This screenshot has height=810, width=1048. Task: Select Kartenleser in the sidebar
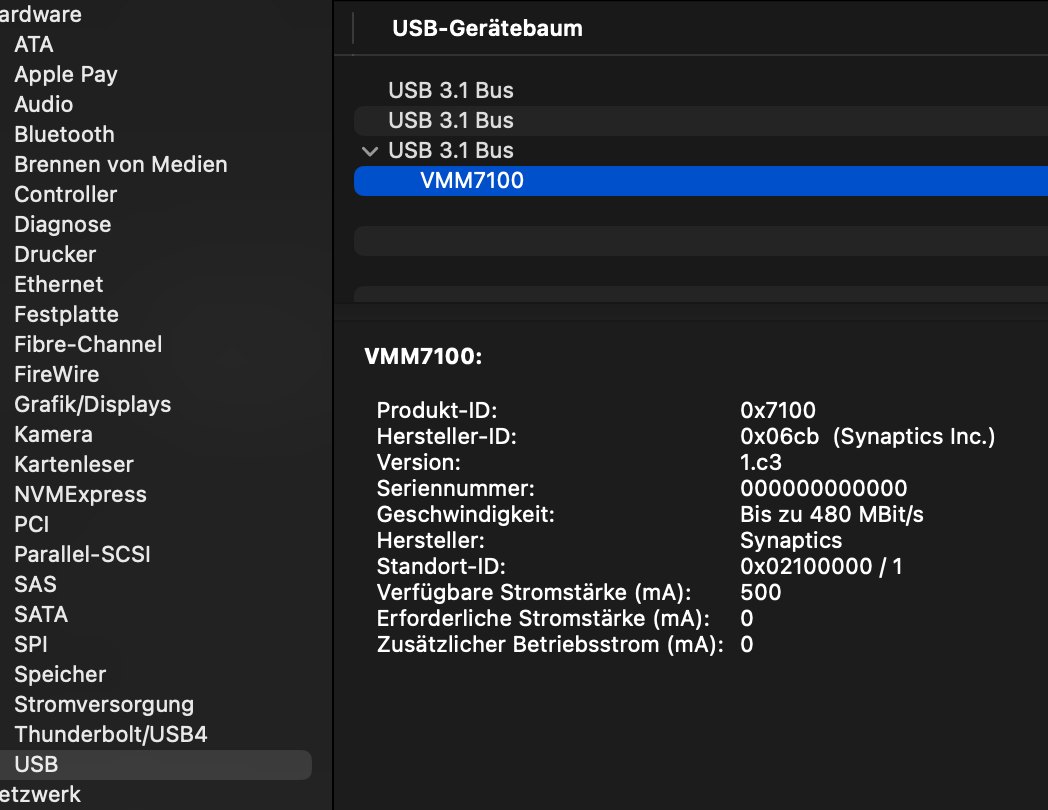[74, 464]
